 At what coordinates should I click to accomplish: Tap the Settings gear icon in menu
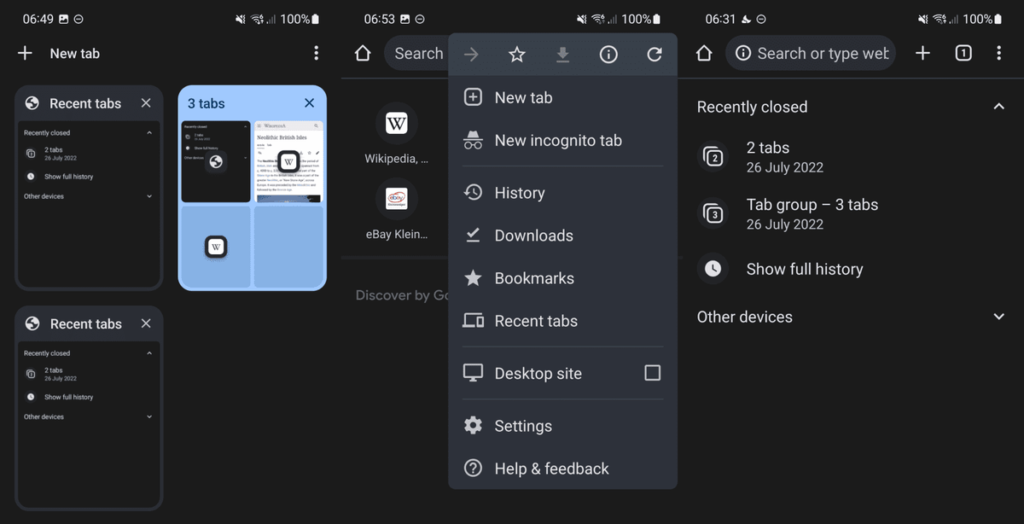click(473, 426)
